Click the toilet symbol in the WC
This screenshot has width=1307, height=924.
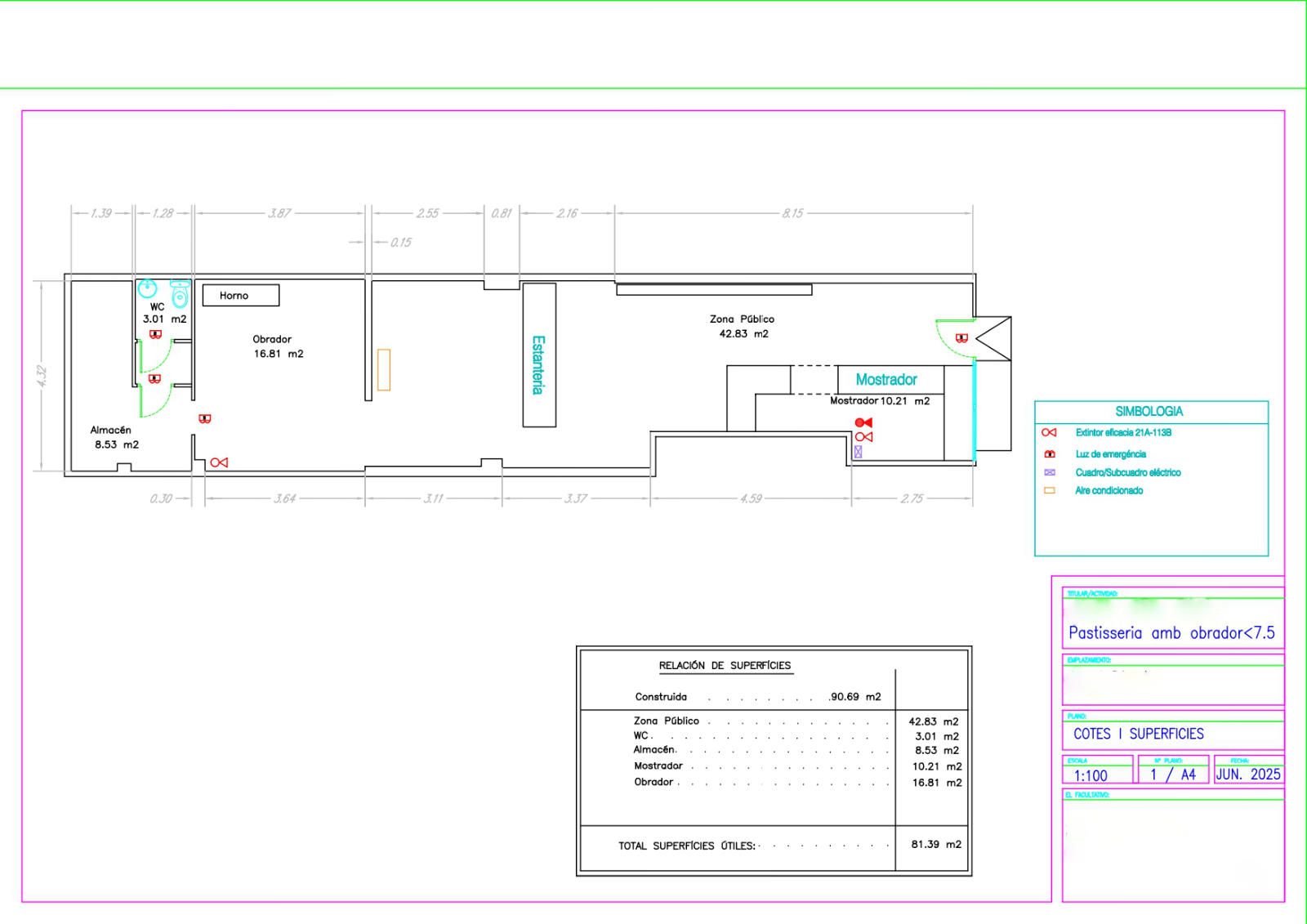180,293
